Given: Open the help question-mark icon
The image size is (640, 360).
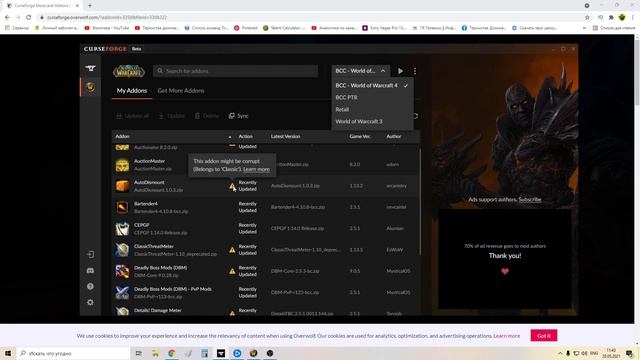Looking at the screenshot, I should pyautogui.click(x=91, y=287).
